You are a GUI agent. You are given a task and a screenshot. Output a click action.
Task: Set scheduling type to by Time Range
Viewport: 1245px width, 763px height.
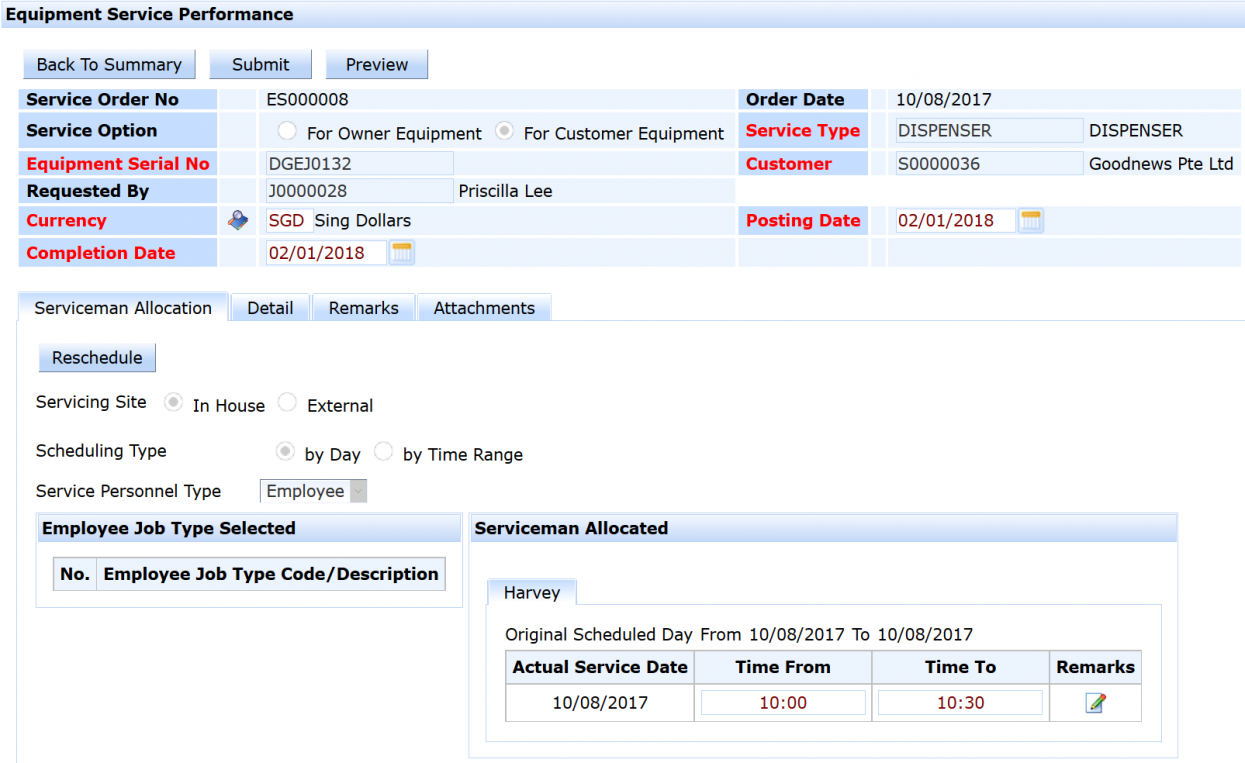coord(384,452)
